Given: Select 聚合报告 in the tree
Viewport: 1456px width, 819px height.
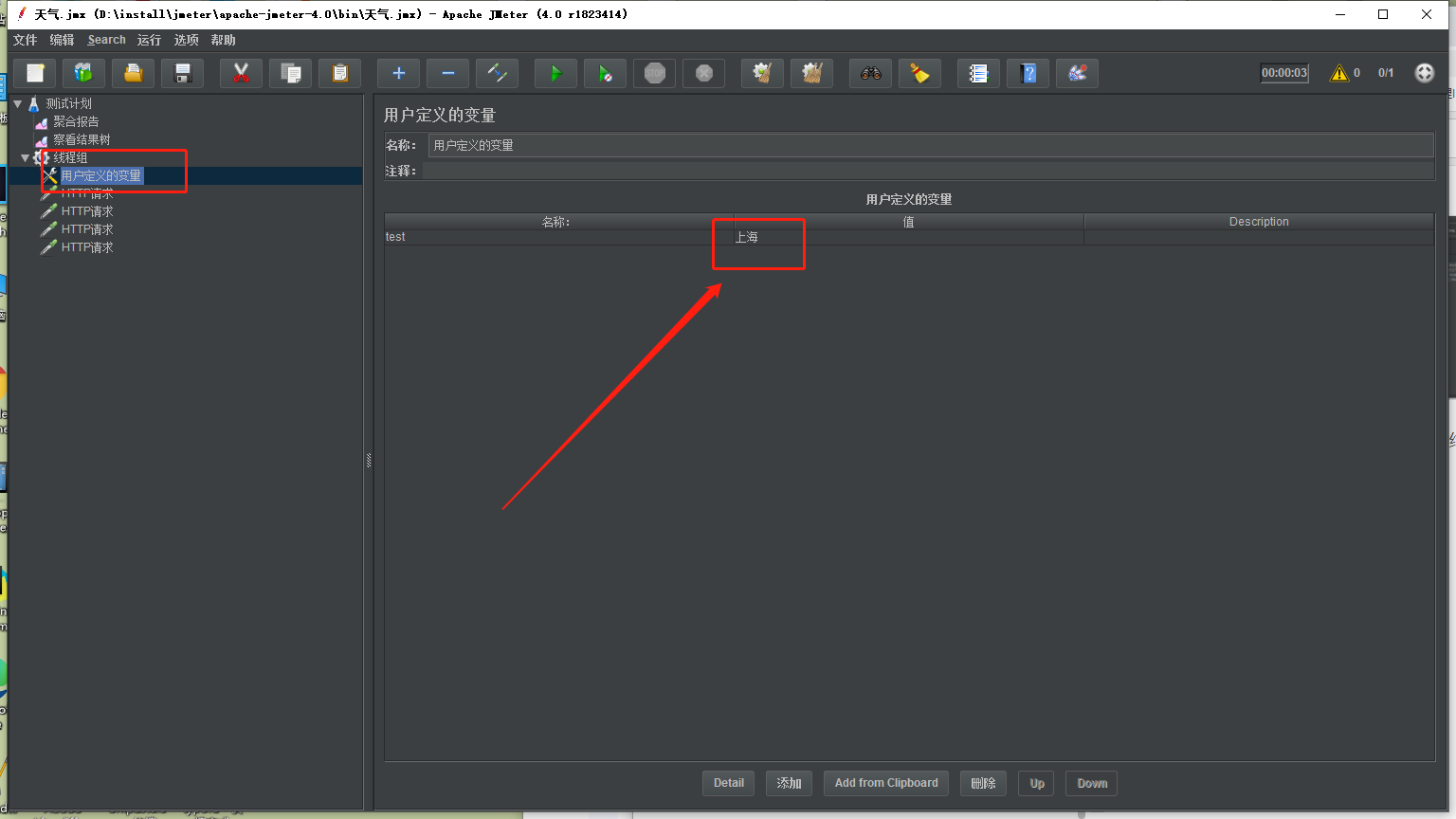Looking at the screenshot, I should point(76,122).
